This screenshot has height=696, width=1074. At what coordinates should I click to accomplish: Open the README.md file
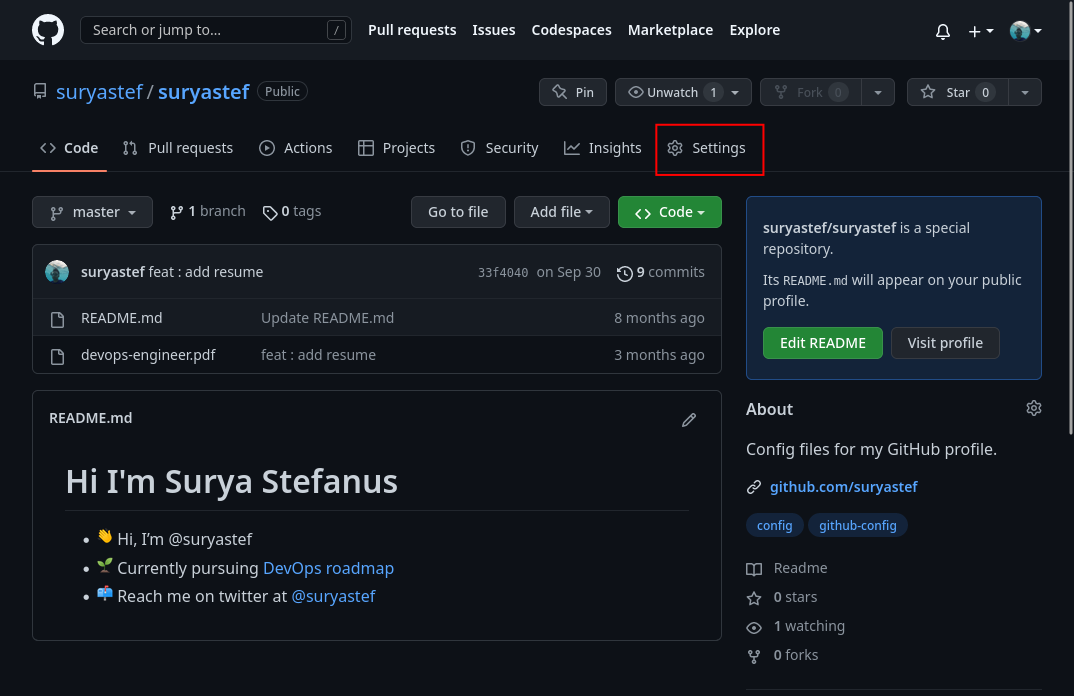[x=122, y=318]
